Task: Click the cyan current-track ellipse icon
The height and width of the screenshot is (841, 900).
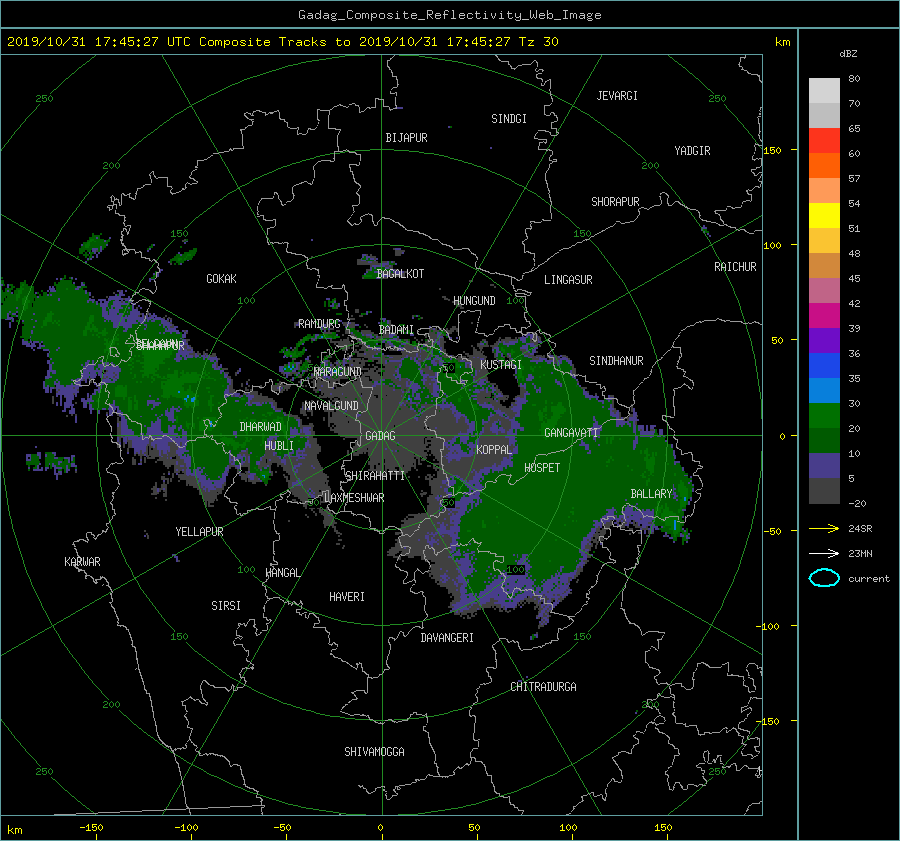Action: point(824,578)
